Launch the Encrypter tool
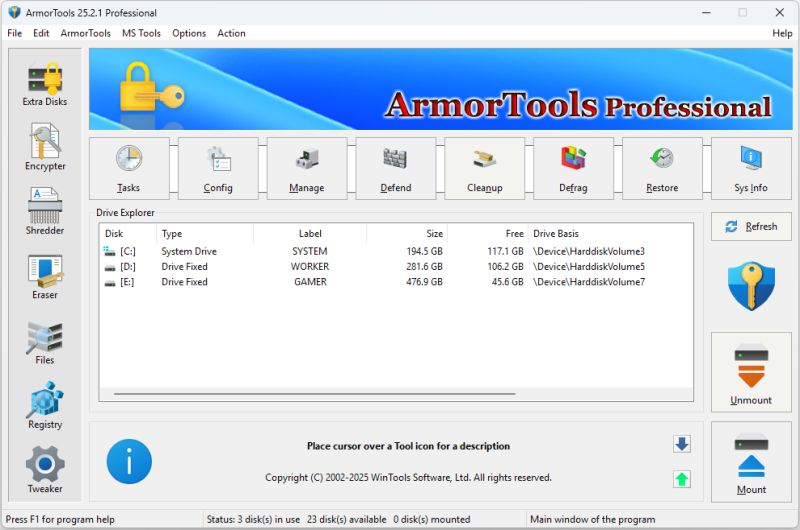This screenshot has width=800, height=530. tap(44, 147)
